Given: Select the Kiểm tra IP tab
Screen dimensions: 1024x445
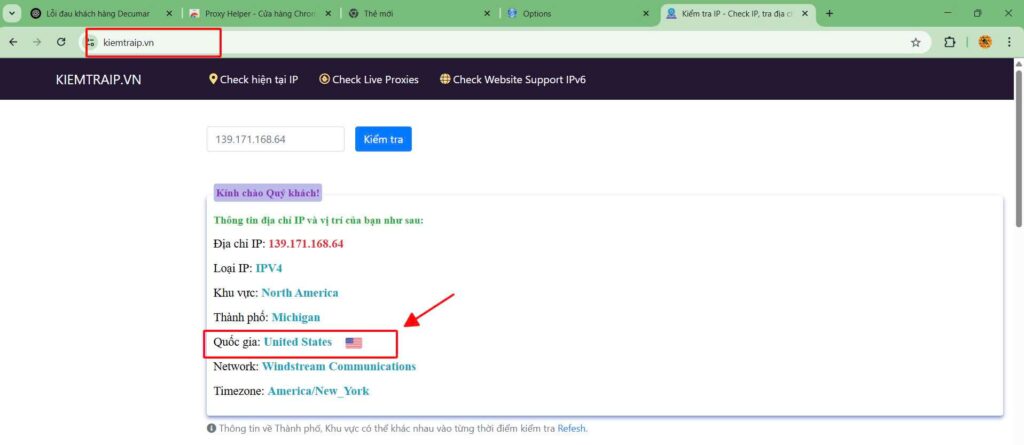Looking at the screenshot, I should click(738, 13).
